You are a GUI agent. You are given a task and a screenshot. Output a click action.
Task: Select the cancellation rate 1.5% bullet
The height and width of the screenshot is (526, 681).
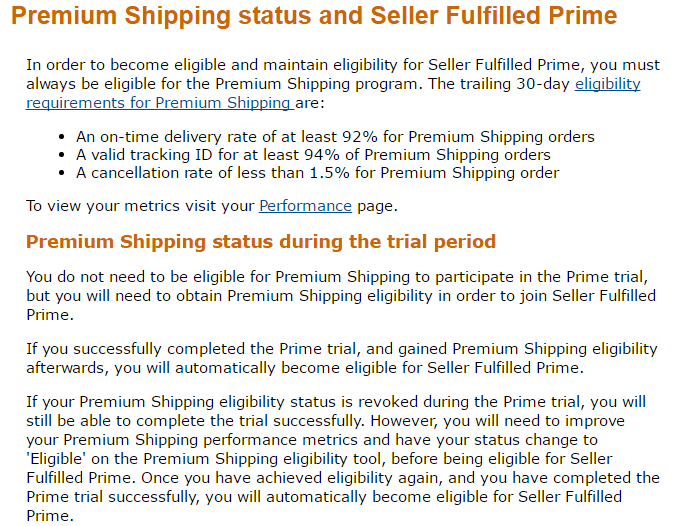318,173
